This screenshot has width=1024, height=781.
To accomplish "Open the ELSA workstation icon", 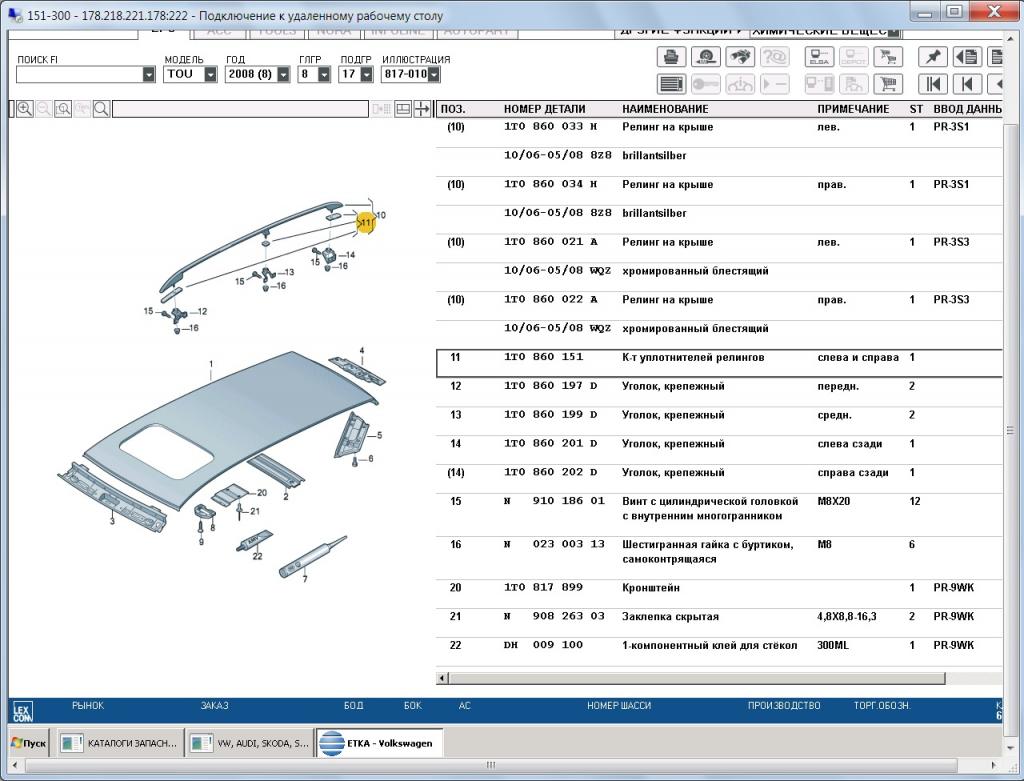I will pos(819,57).
